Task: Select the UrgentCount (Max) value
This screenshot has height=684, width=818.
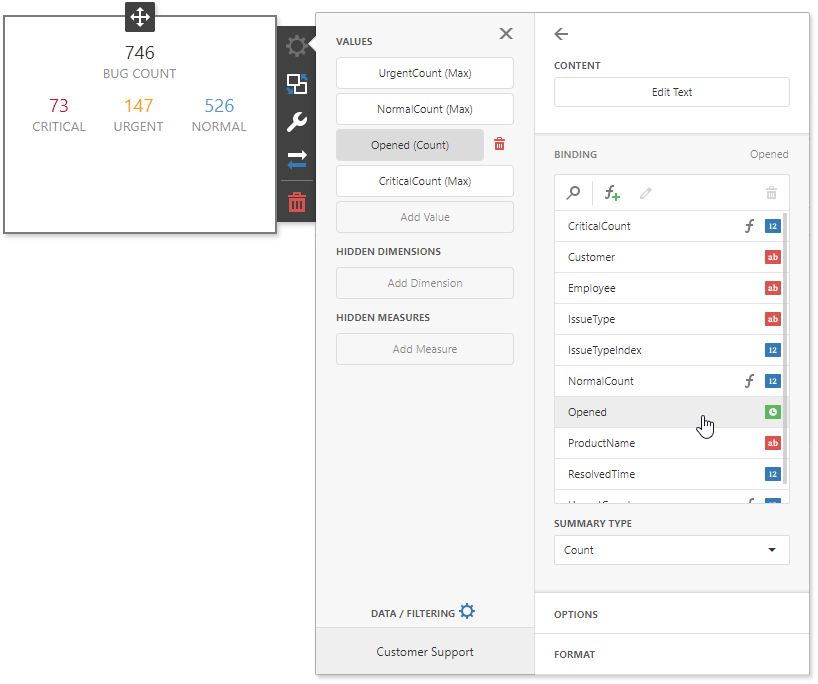Action: point(425,73)
